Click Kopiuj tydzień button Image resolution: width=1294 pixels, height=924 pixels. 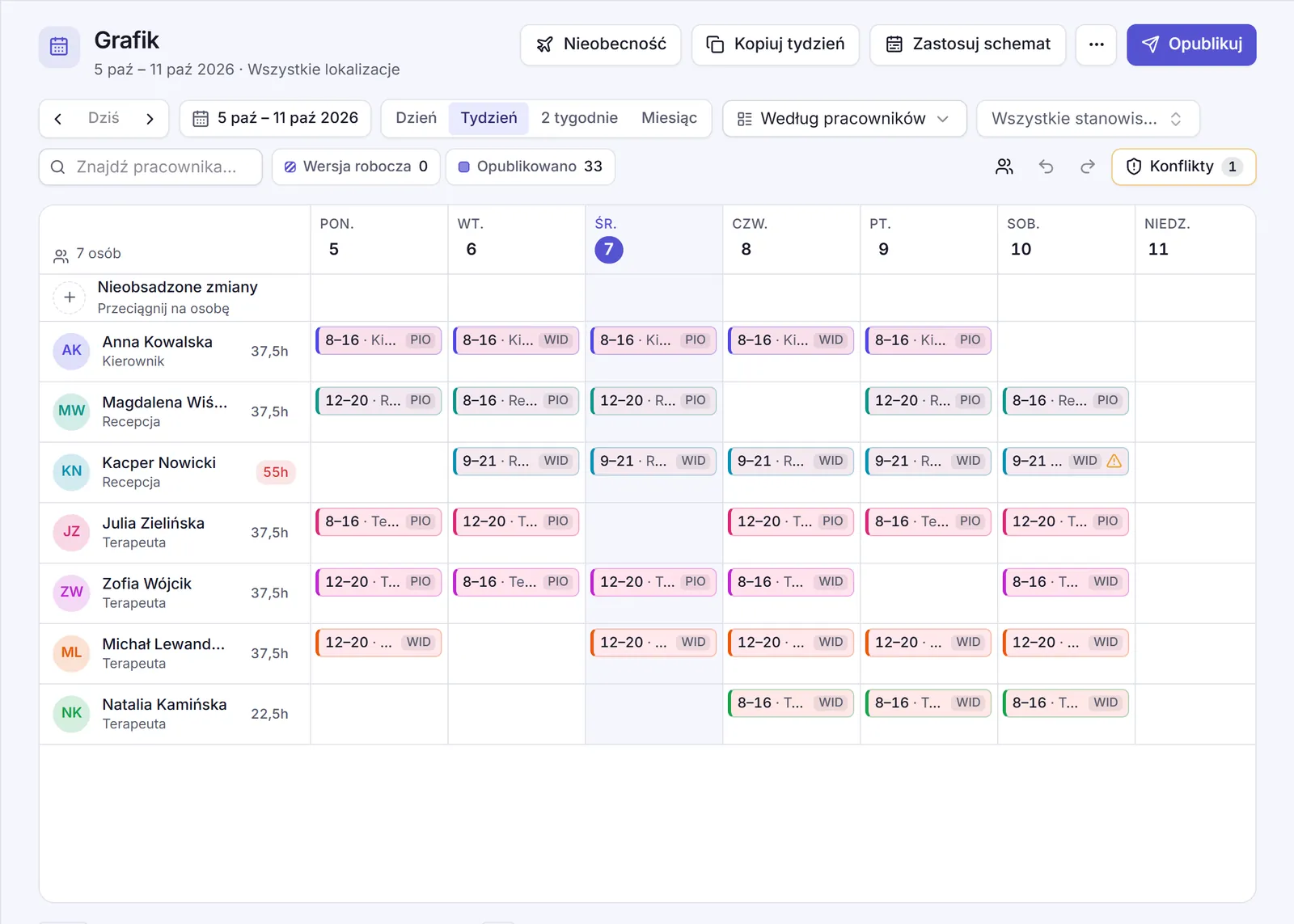tap(776, 44)
